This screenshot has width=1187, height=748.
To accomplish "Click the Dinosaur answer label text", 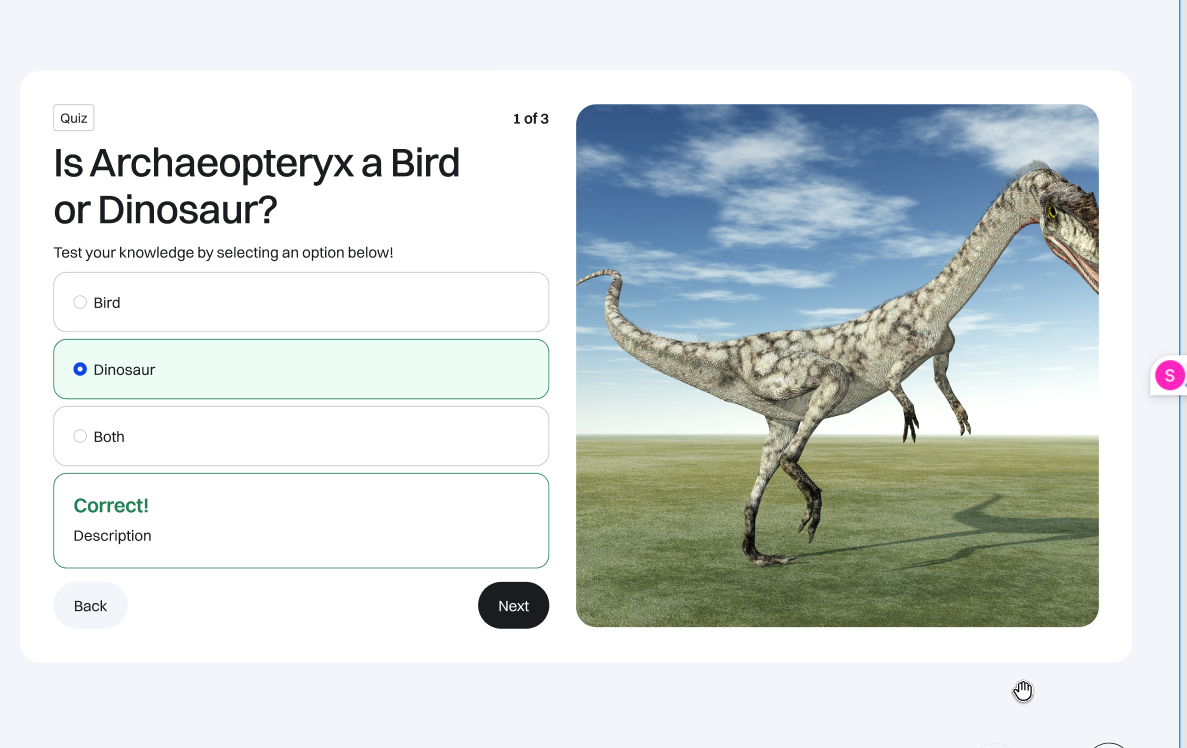I will (x=124, y=370).
